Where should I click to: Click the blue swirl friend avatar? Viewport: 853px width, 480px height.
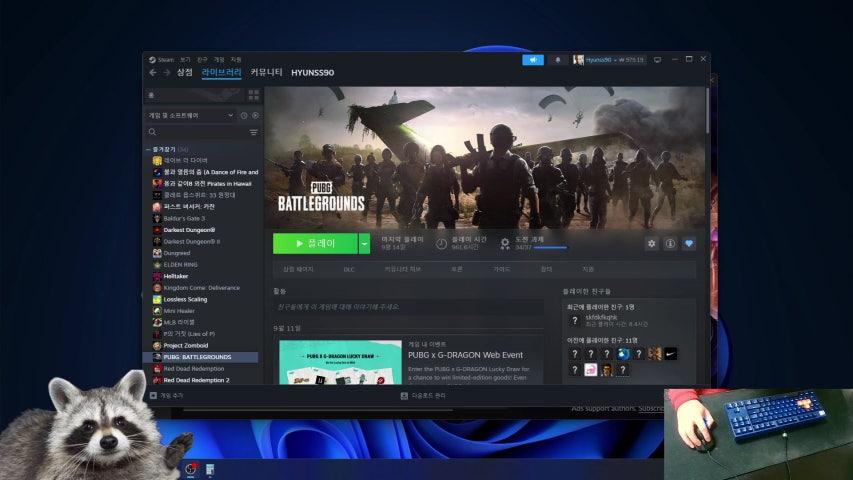pyautogui.click(x=623, y=354)
